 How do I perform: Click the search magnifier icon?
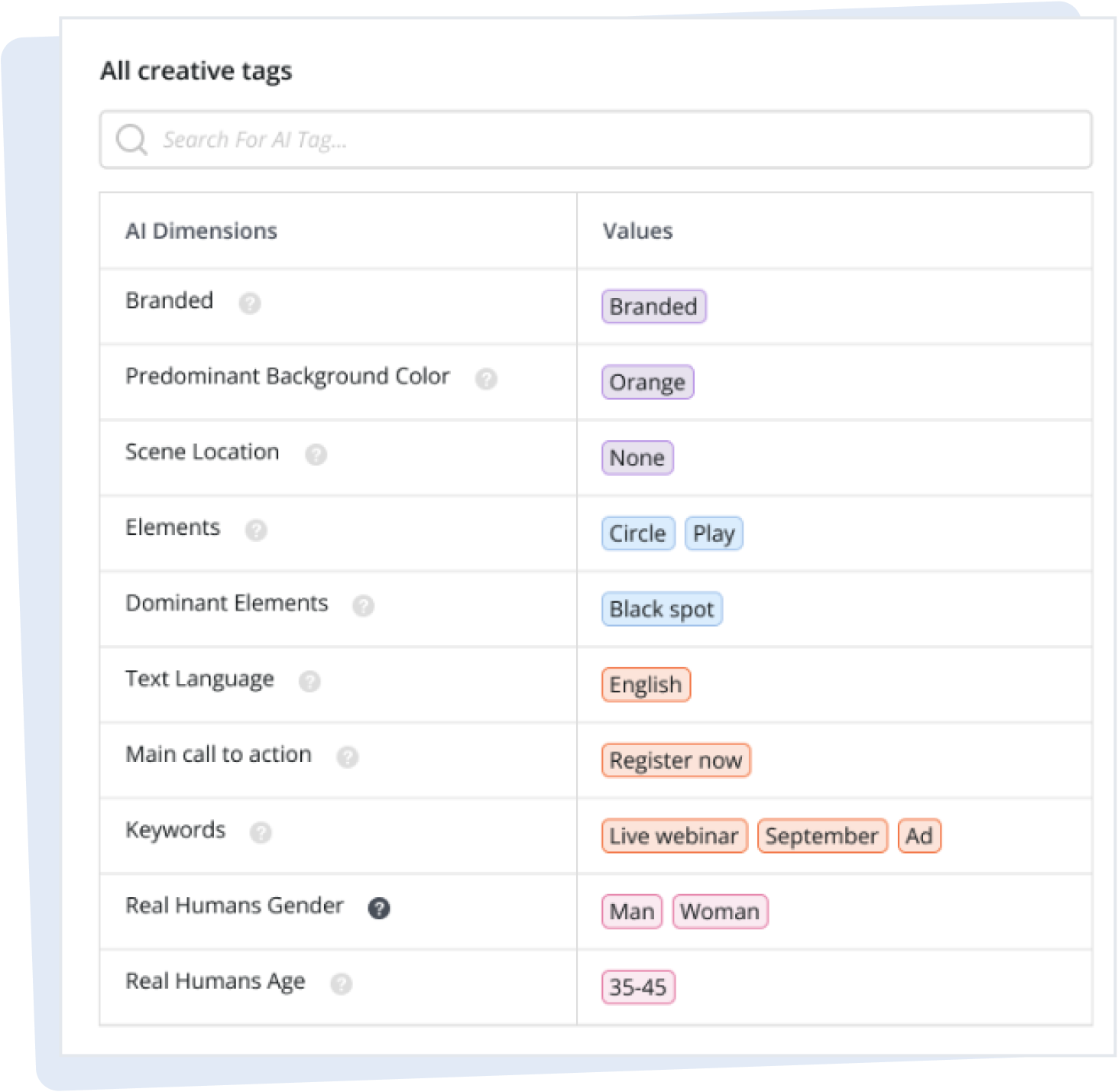(x=131, y=140)
